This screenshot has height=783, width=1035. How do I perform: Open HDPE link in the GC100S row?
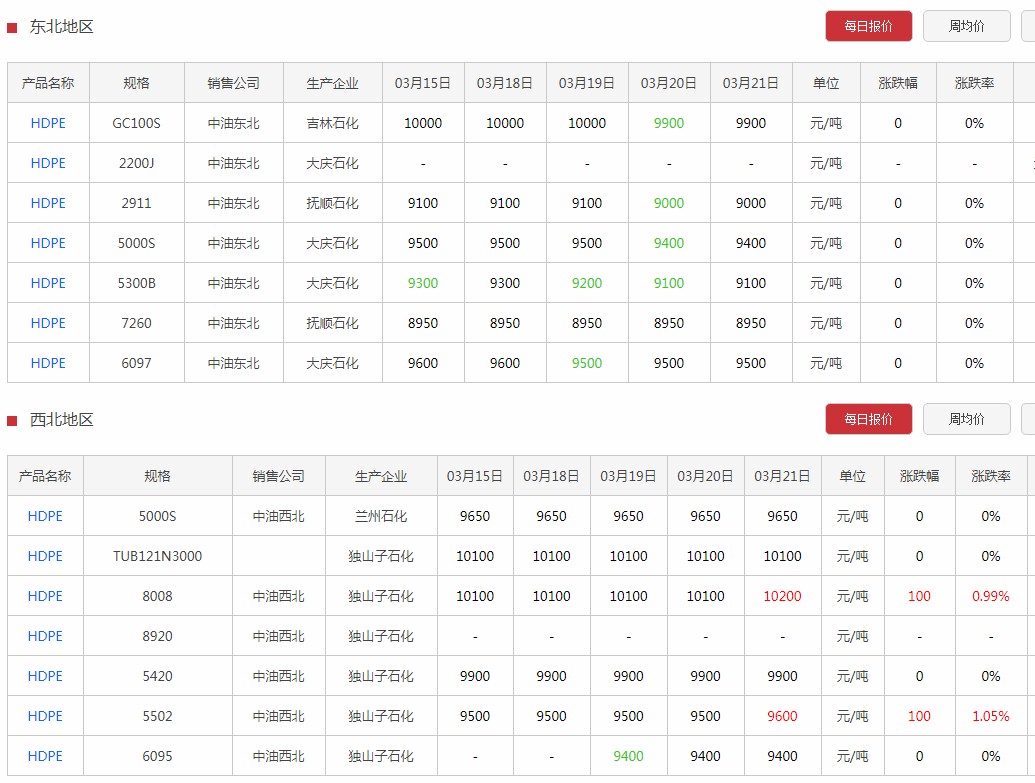click(x=48, y=123)
